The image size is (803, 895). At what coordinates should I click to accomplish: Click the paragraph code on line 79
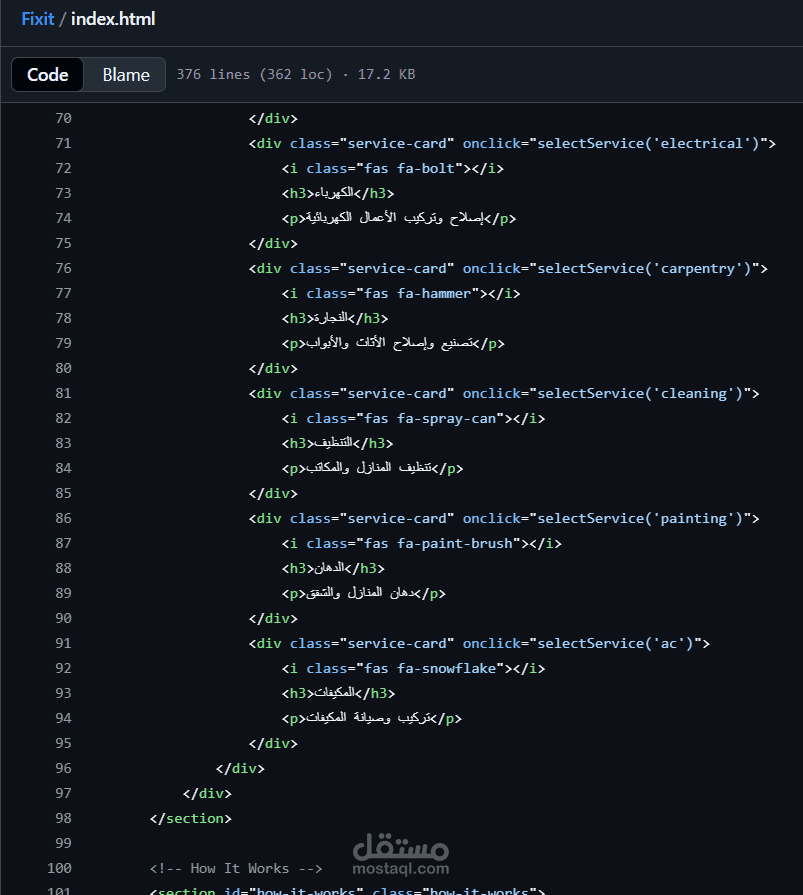(393, 343)
